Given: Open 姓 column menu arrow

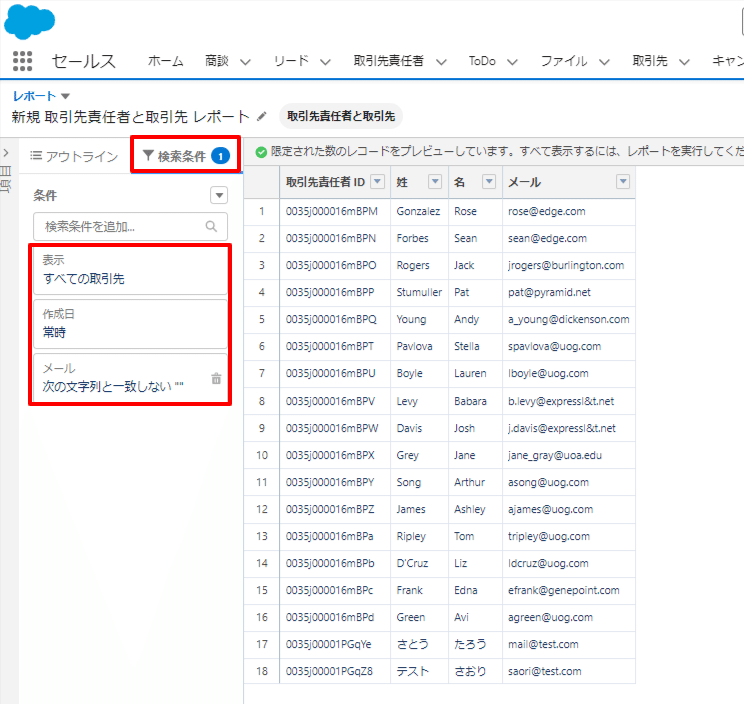Looking at the screenshot, I should pos(435,181).
